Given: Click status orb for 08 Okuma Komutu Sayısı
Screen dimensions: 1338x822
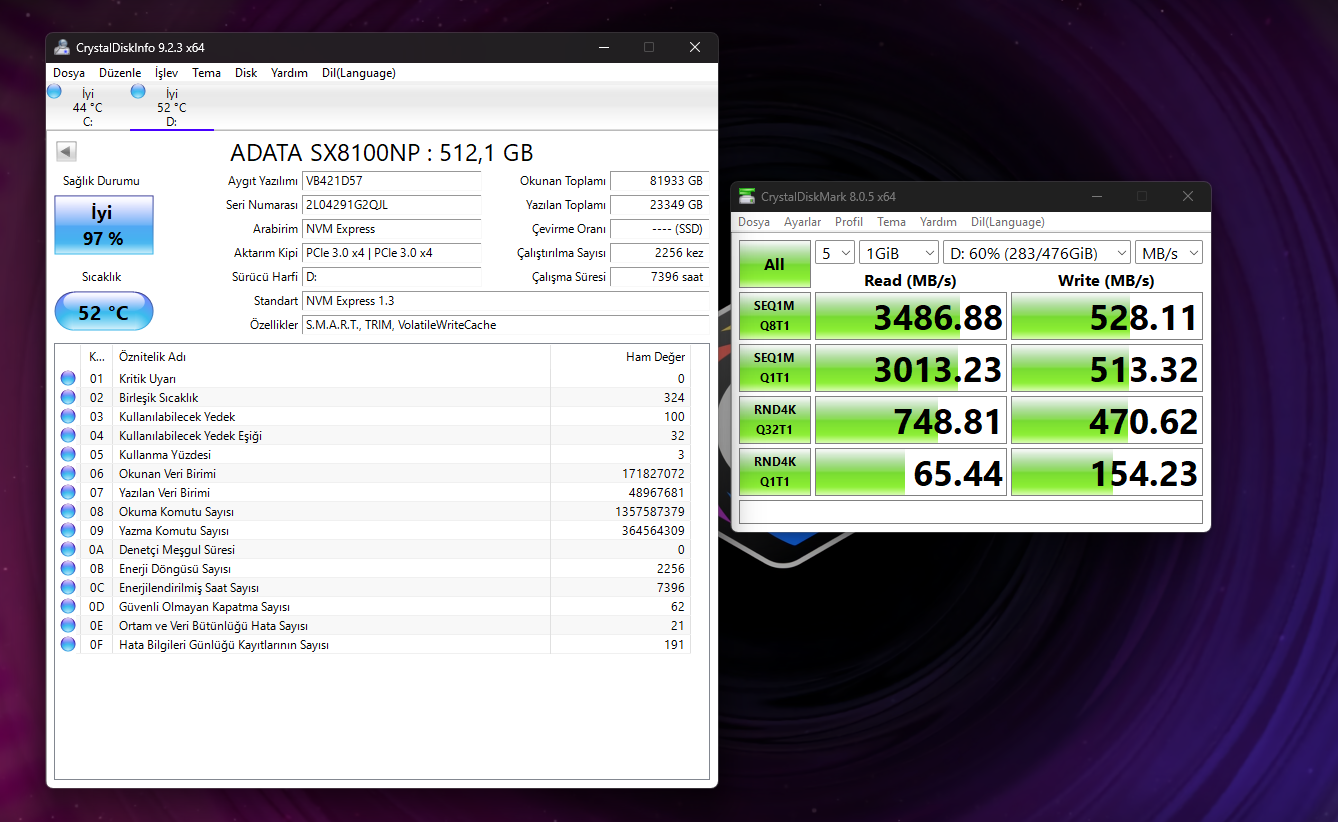Looking at the screenshot, I should (x=68, y=512).
